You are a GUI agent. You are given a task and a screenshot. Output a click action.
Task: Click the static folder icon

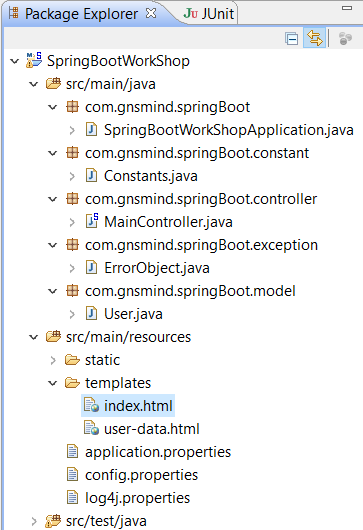pyautogui.click(x=72, y=360)
